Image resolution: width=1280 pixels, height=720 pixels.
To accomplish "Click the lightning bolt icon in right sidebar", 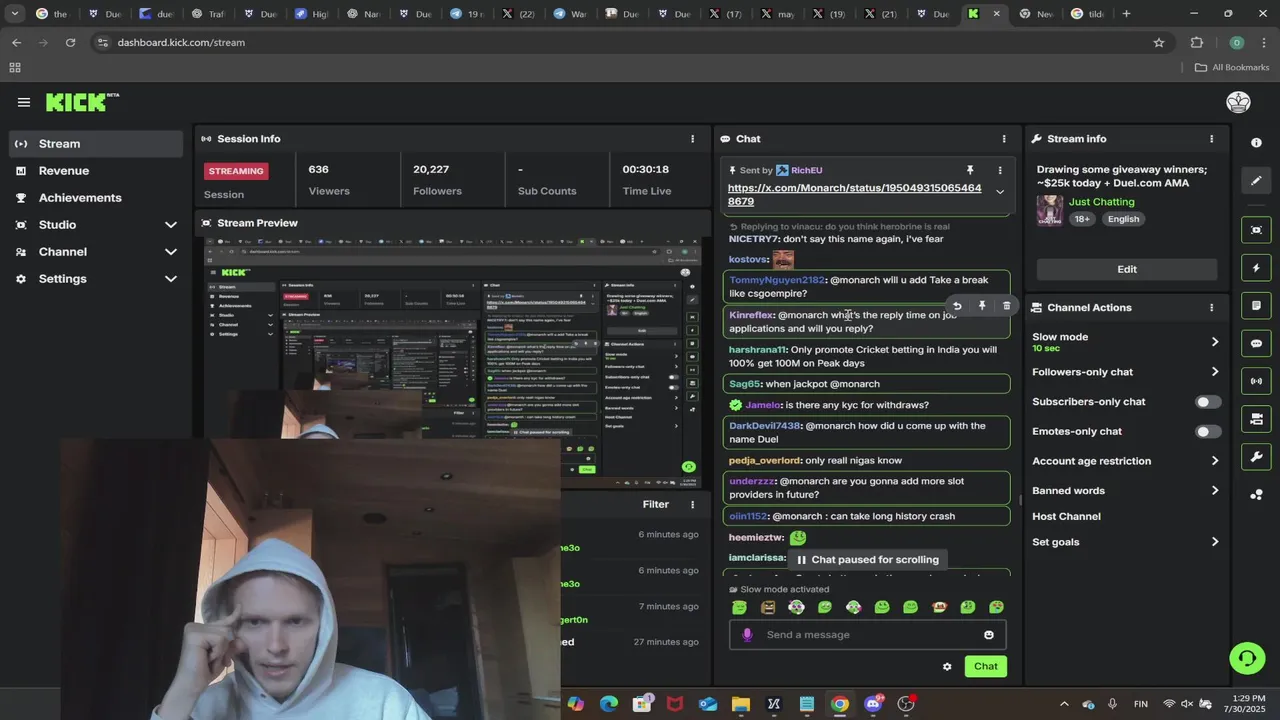I will click(x=1256, y=268).
